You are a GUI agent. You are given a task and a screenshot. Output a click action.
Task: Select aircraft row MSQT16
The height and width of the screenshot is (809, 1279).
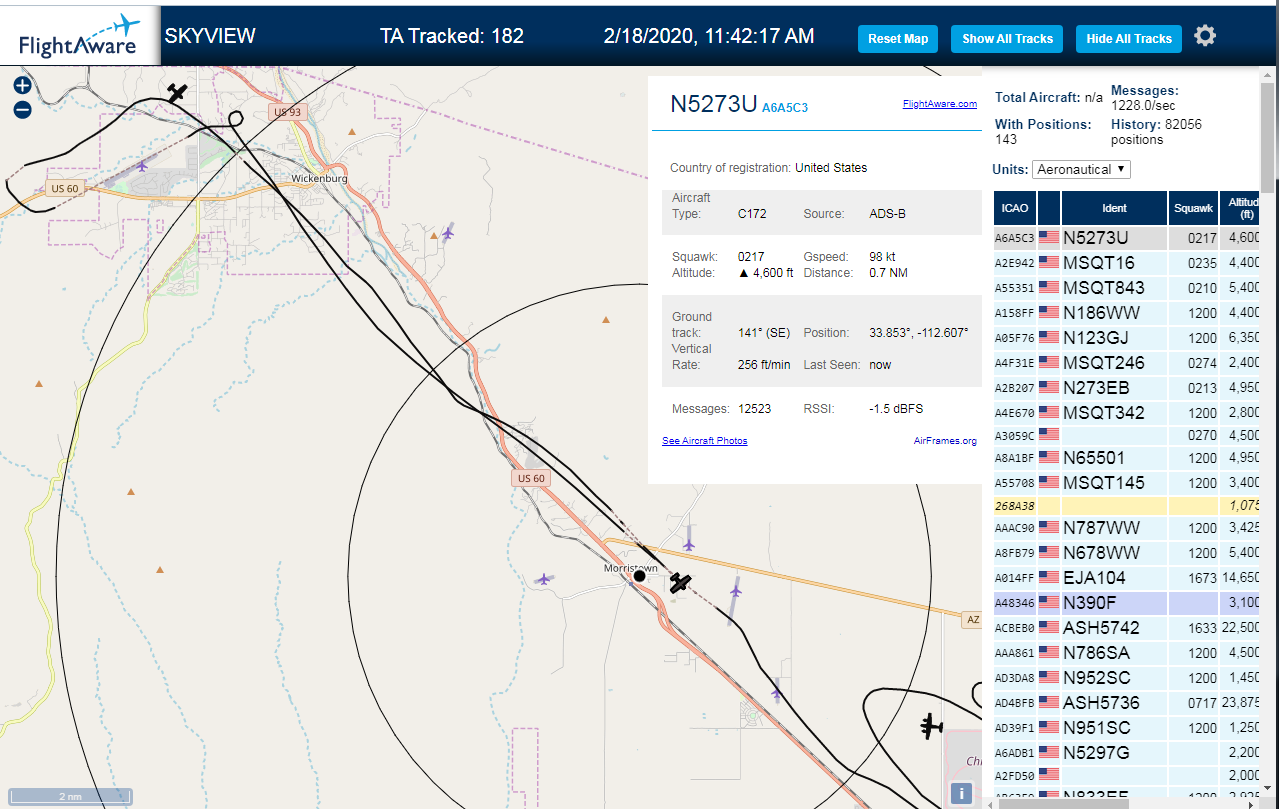(1127, 263)
